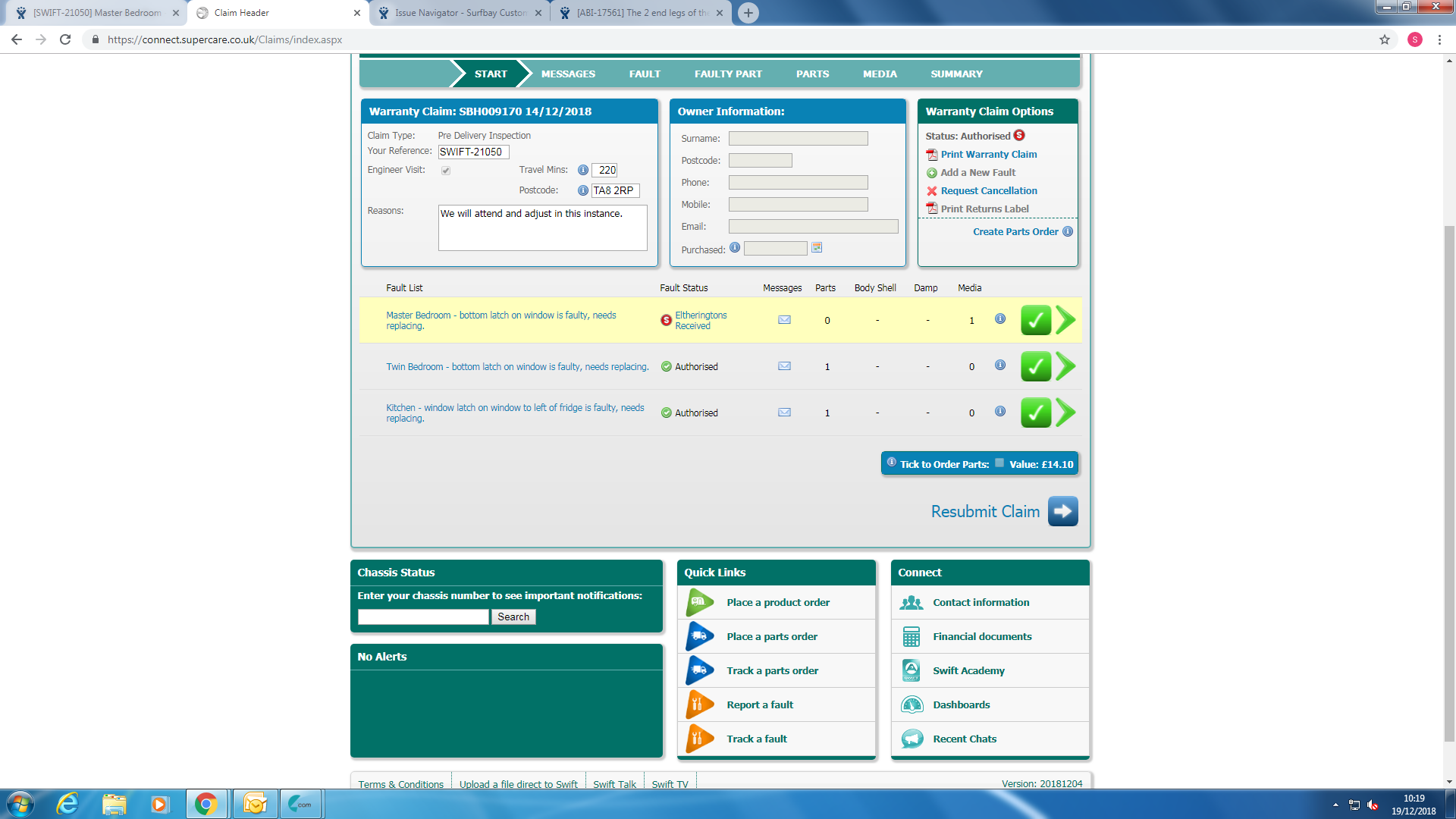The image size is (1456, 819).
Task: Expand Kitchen fault using green chevron arrow
Action: point(1065,413)
